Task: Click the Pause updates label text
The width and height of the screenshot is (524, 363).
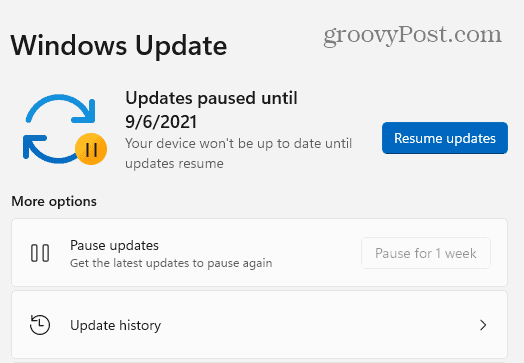Action: (114, 246)
